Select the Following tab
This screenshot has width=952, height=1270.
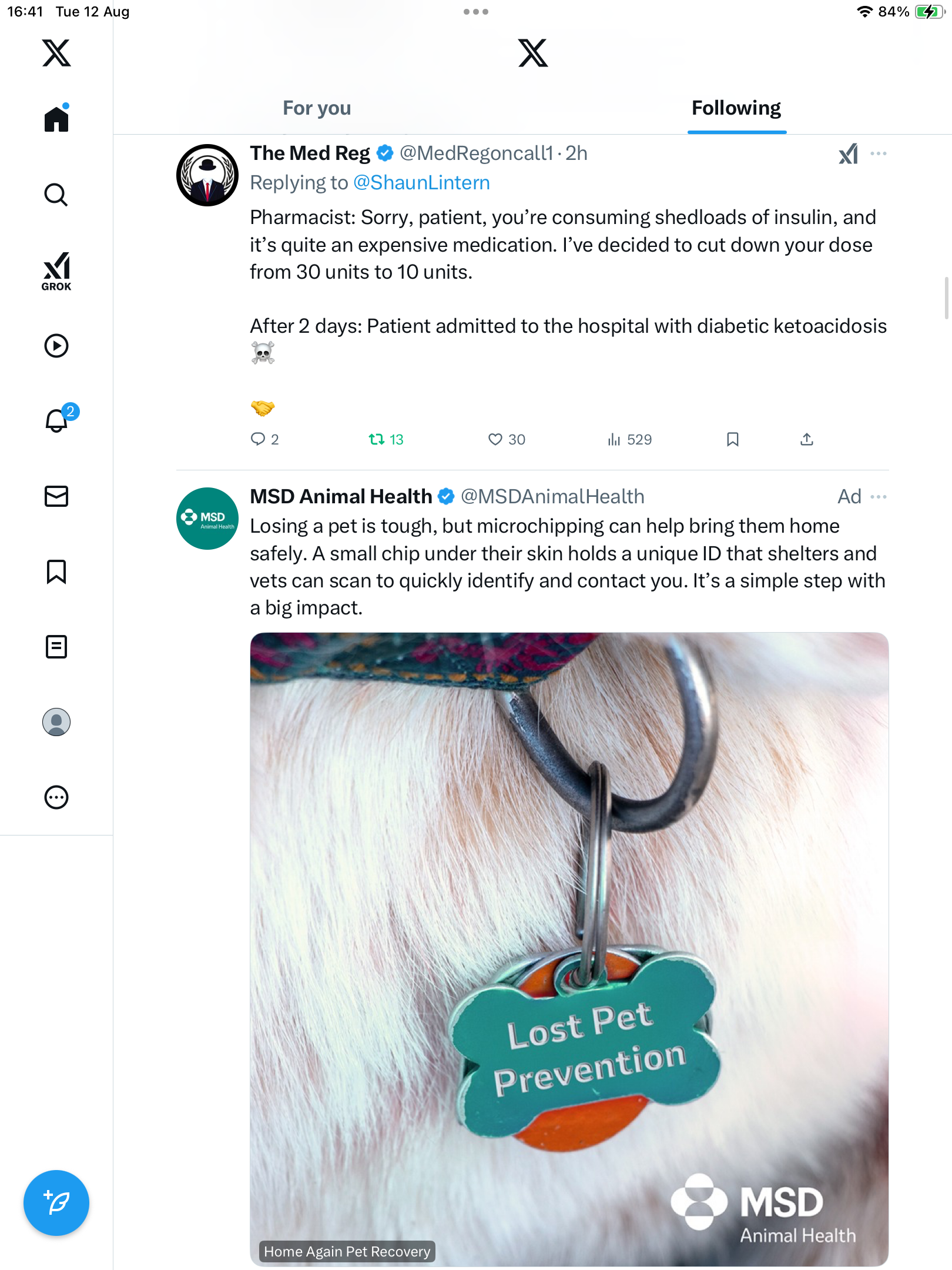tap(736, 108)
